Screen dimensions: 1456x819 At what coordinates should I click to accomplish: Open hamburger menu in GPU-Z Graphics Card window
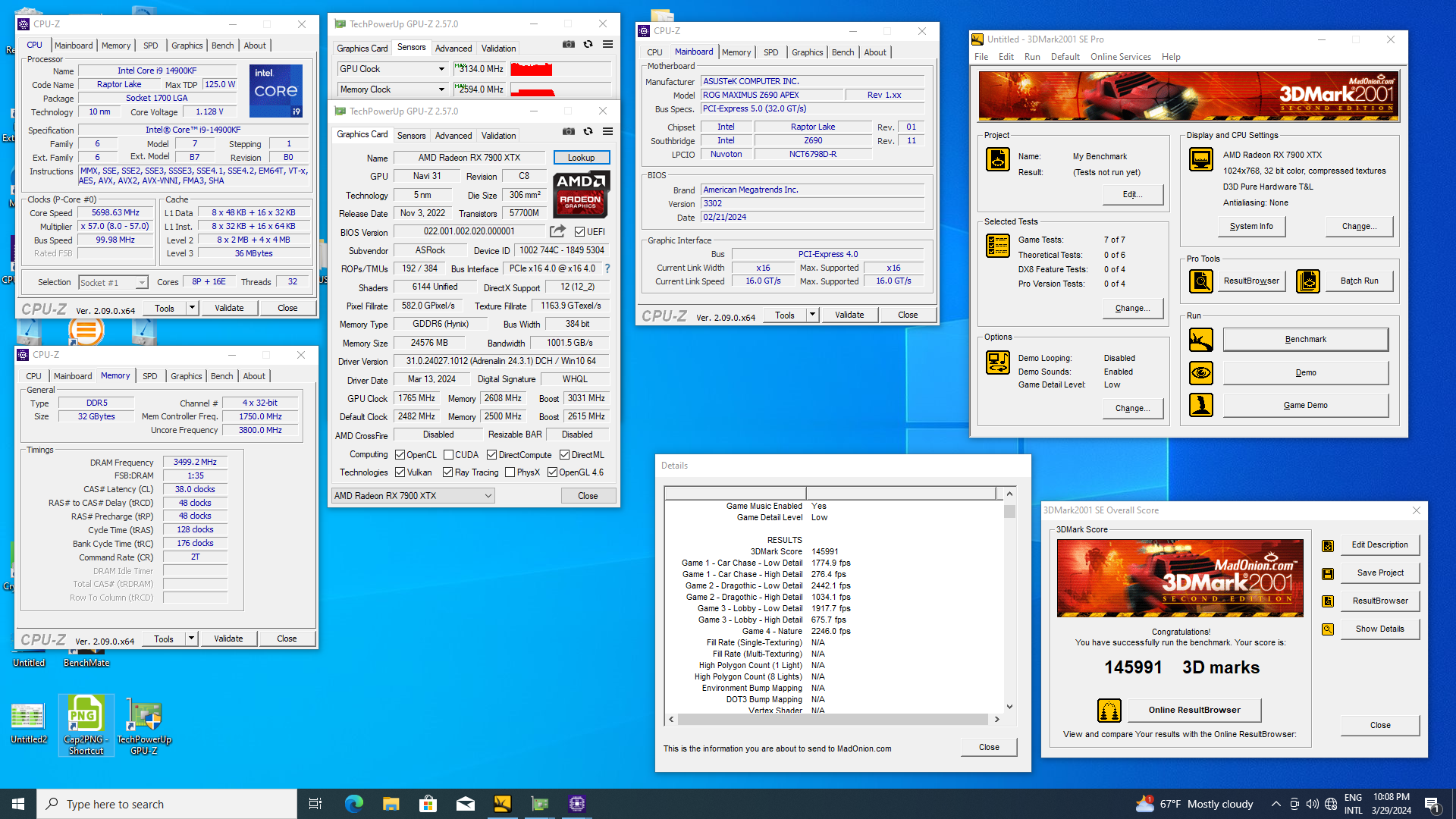[x=607, y=132]
